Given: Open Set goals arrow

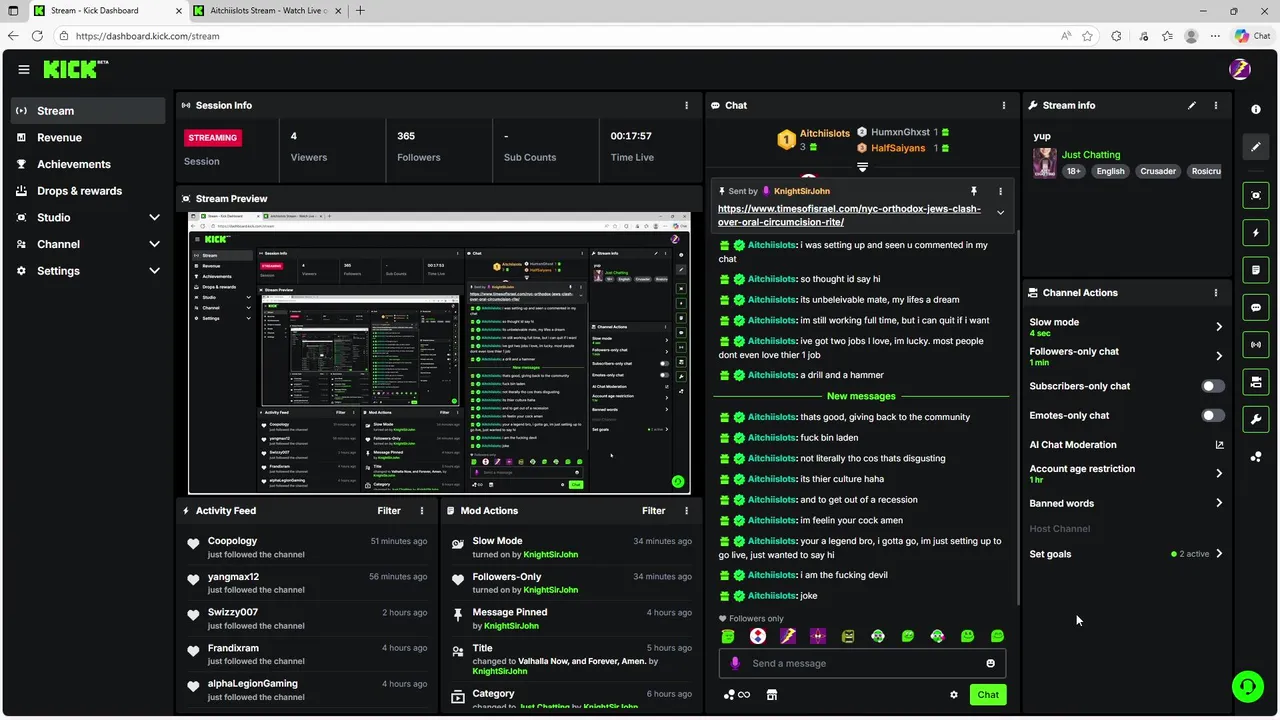Looking at the screenshot, I should (x=1219, y=554).
